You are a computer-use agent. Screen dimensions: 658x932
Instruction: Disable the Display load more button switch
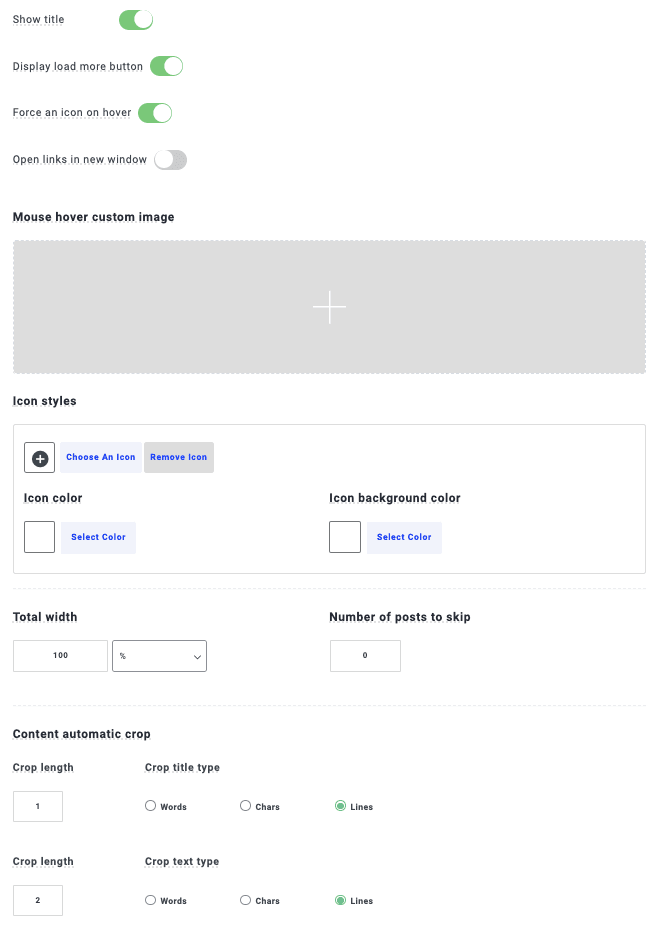167,66
